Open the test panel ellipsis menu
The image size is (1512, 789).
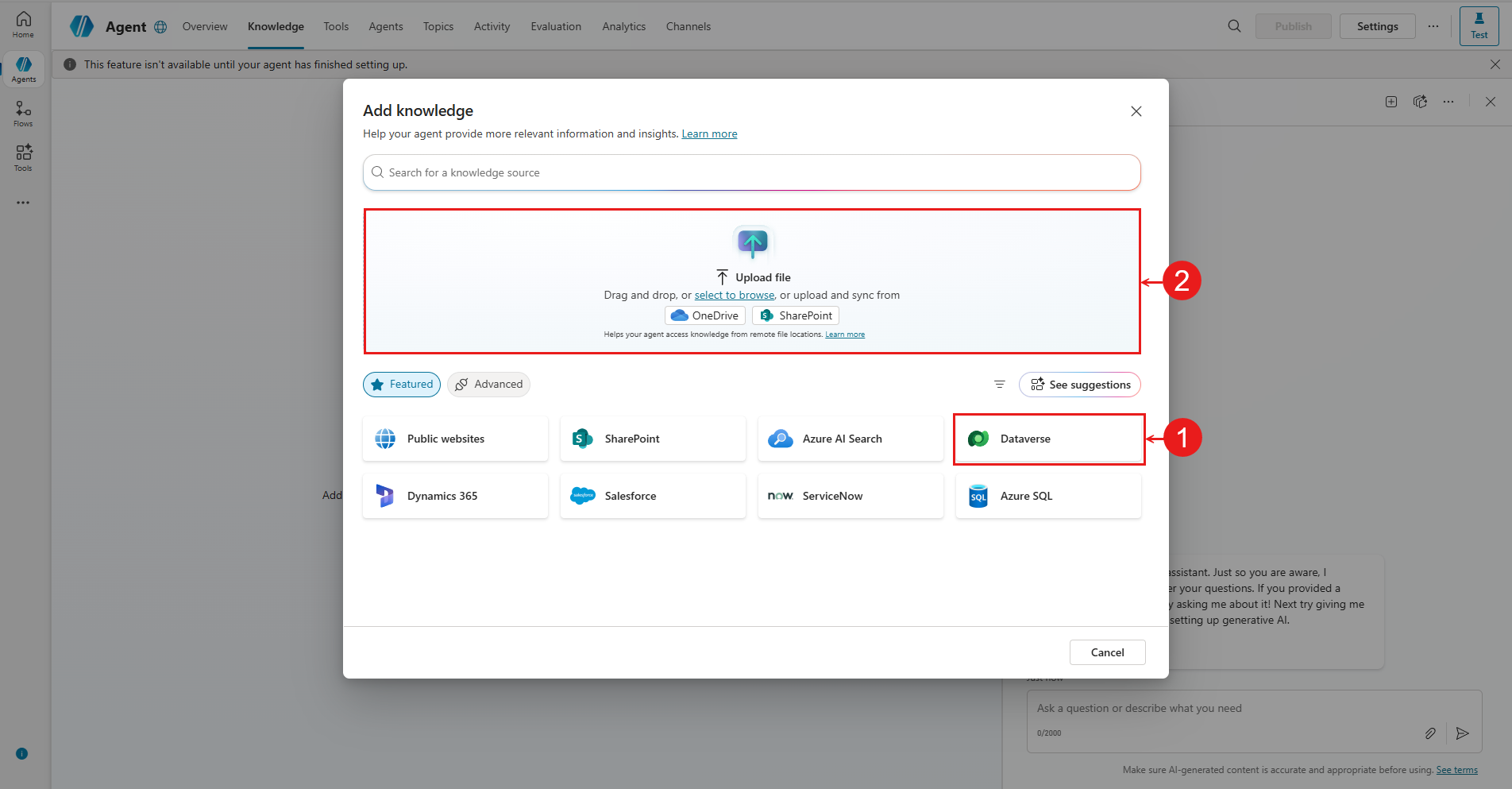pos(1449,102)
